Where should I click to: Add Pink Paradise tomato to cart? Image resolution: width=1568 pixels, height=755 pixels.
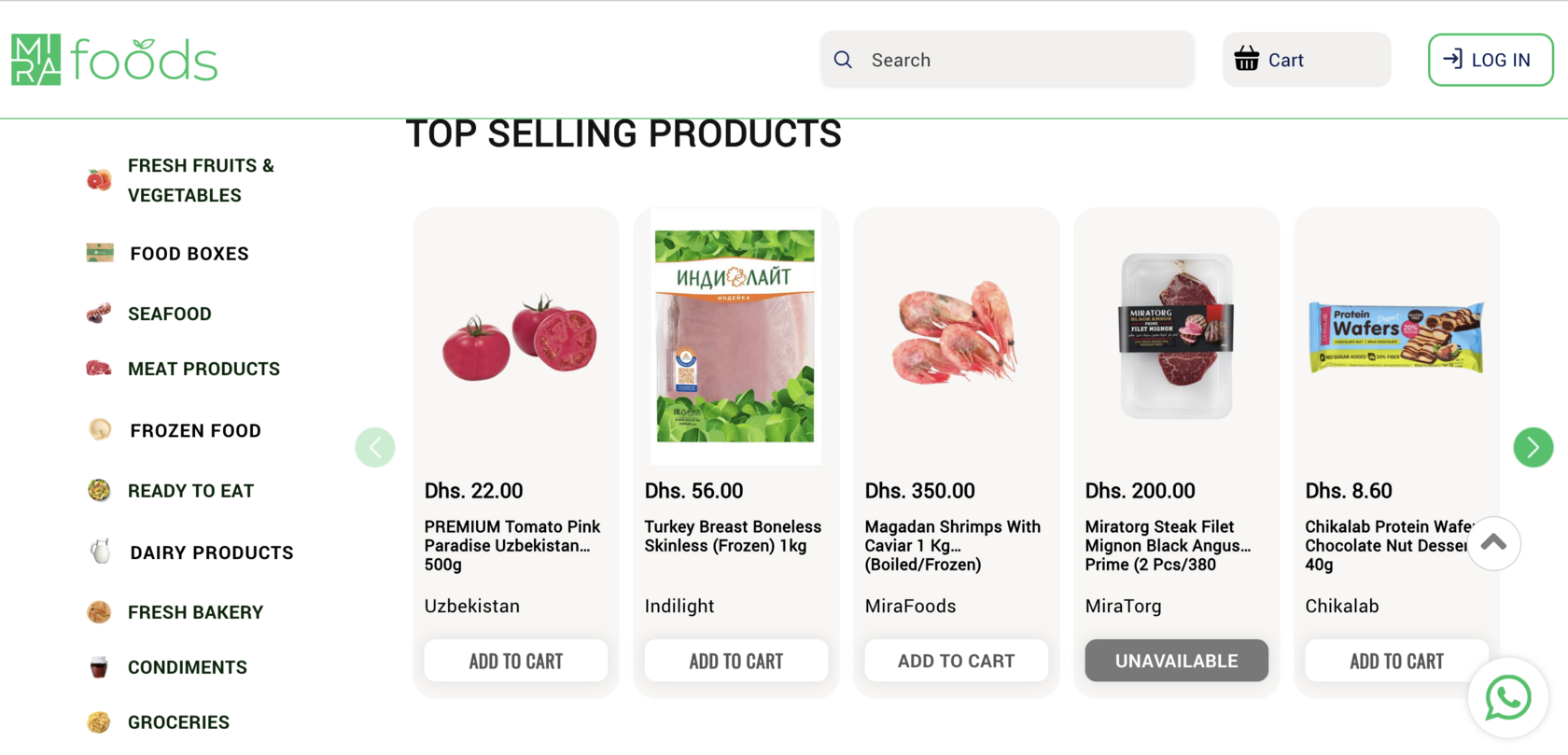tap(516, 661)
